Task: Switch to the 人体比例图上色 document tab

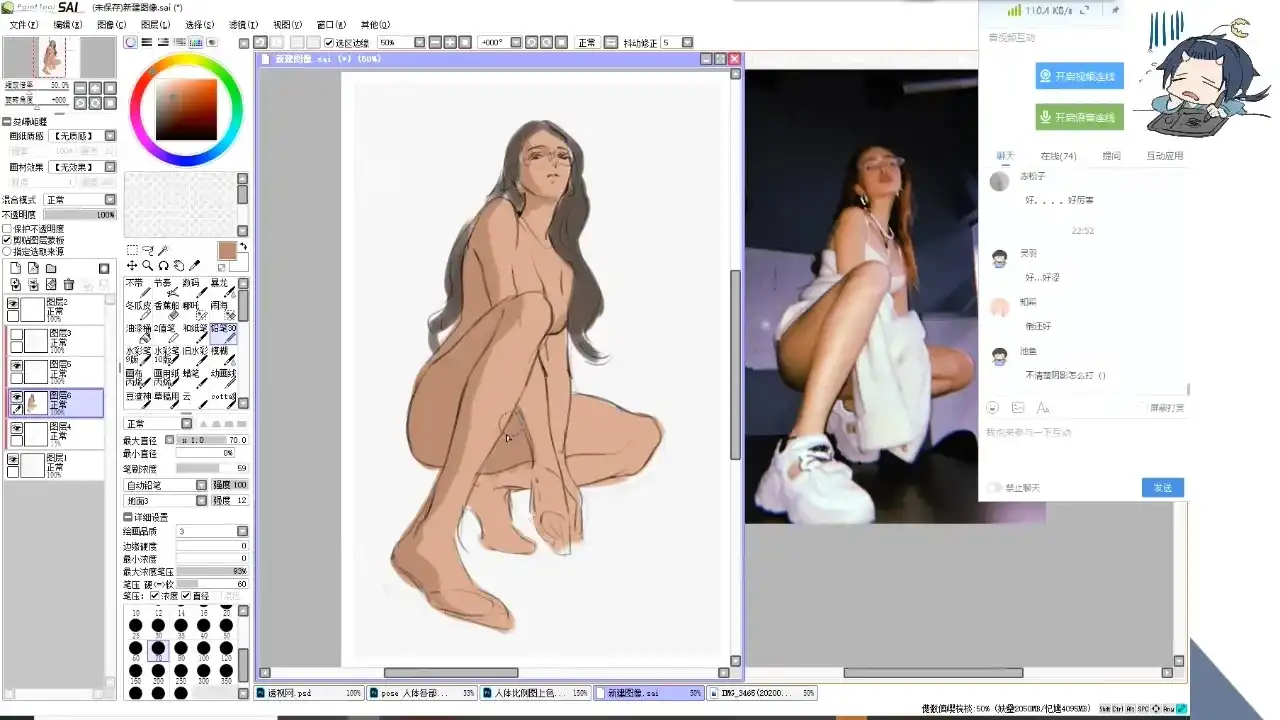Action: click(x=536, y=692)
